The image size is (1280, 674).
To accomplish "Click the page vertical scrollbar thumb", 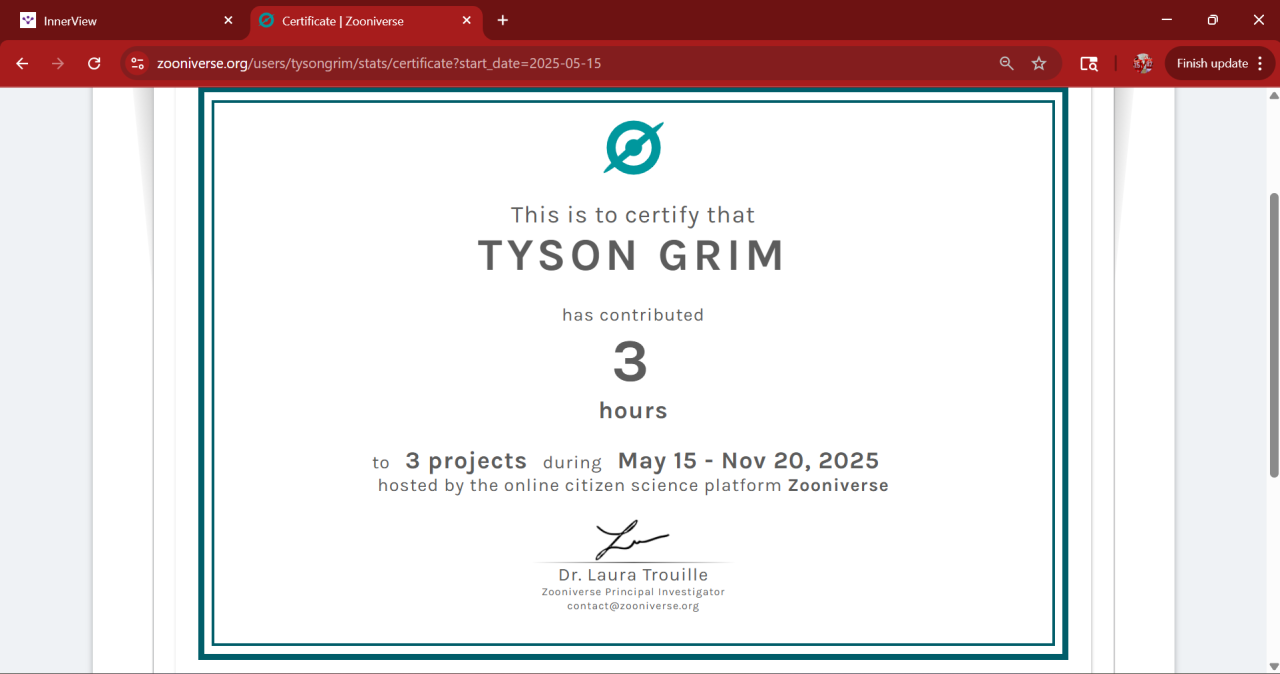I will point(1273,335).
